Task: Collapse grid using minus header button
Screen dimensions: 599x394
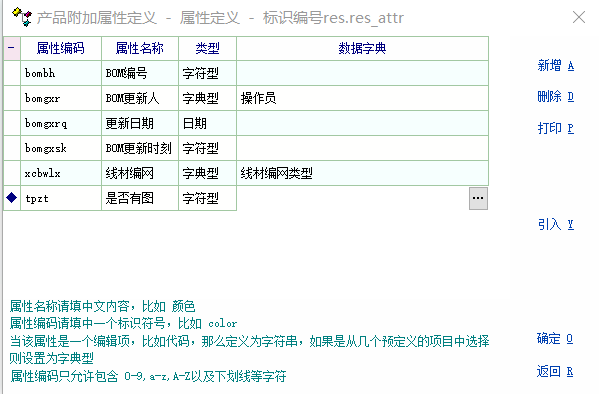Action: click(x=11, y=48)
